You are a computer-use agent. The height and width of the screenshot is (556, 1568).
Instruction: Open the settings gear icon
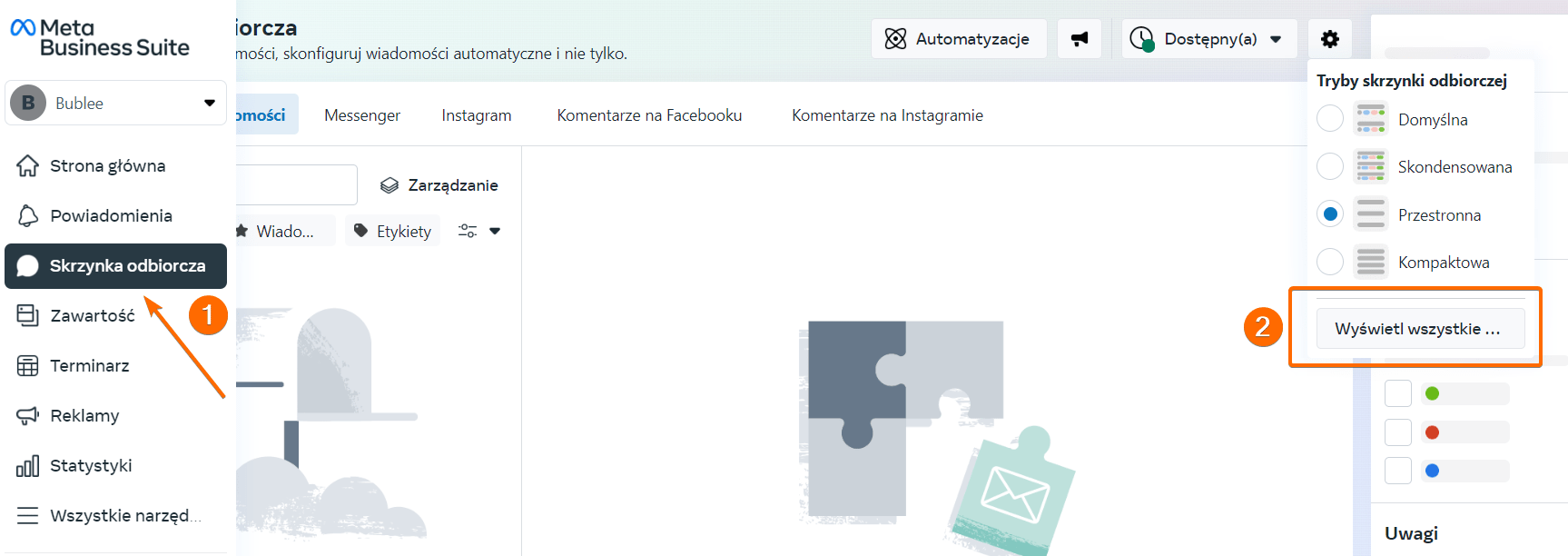[x=1329, y=39]
